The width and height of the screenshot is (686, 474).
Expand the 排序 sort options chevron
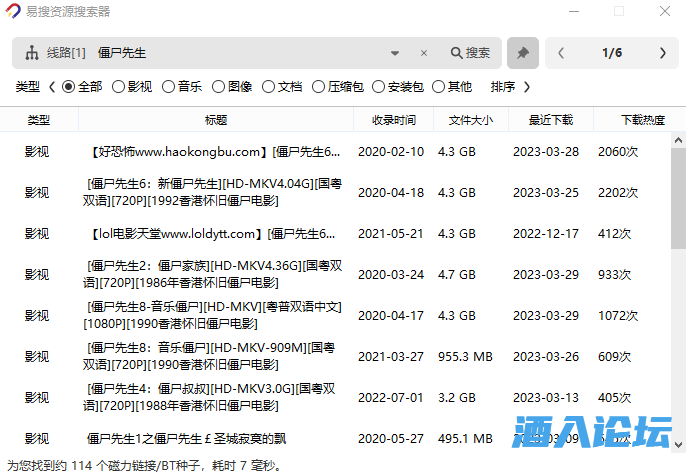pos(527,87)
